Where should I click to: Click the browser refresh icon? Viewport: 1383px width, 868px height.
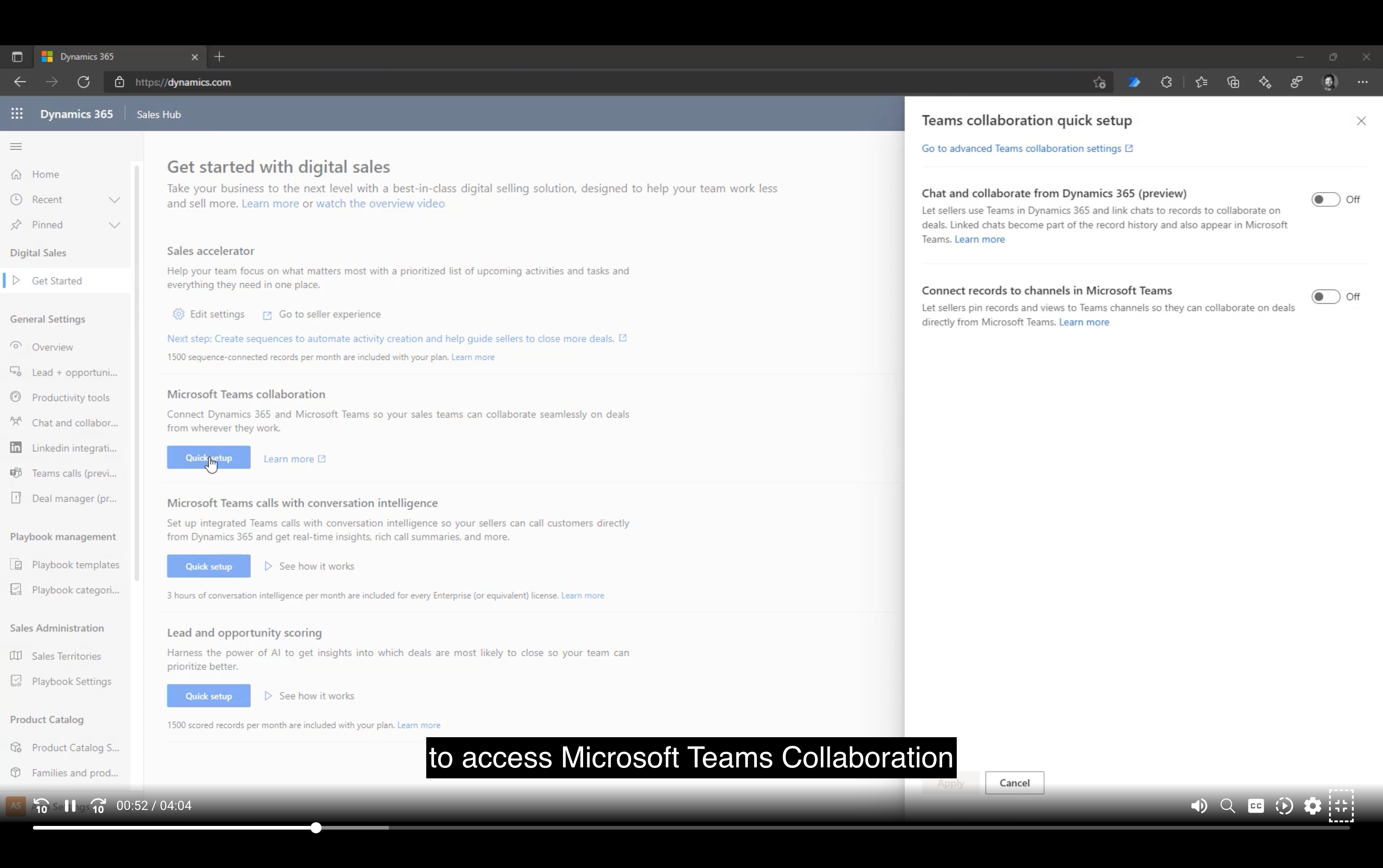(83, 82)
